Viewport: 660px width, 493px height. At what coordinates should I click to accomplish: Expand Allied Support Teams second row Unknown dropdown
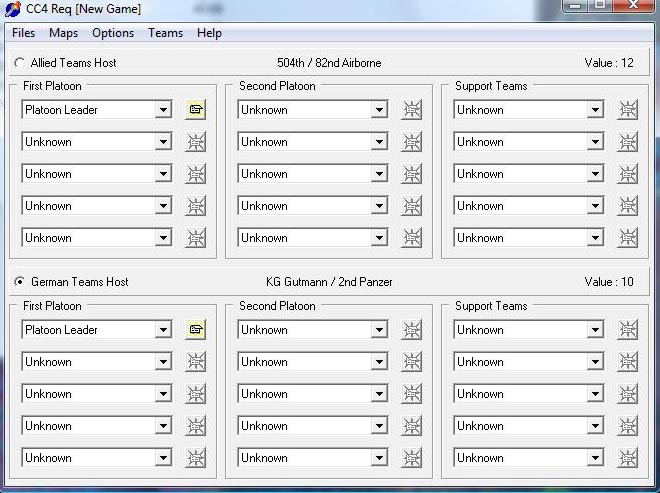point(595,142)
